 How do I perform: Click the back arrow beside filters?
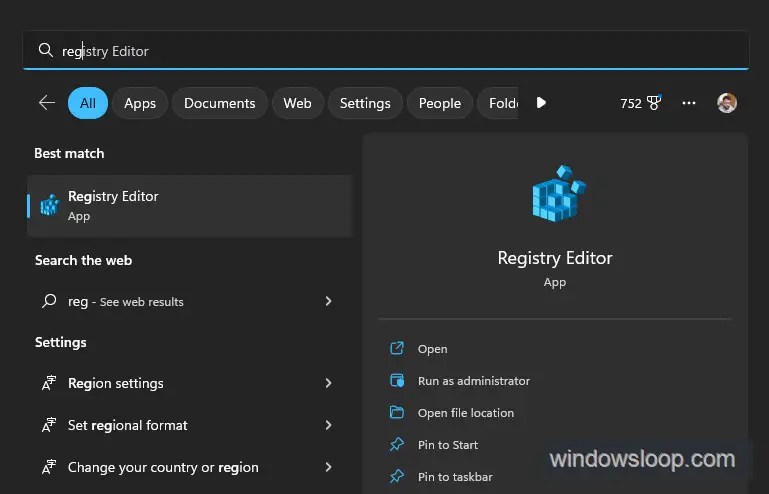47,103
